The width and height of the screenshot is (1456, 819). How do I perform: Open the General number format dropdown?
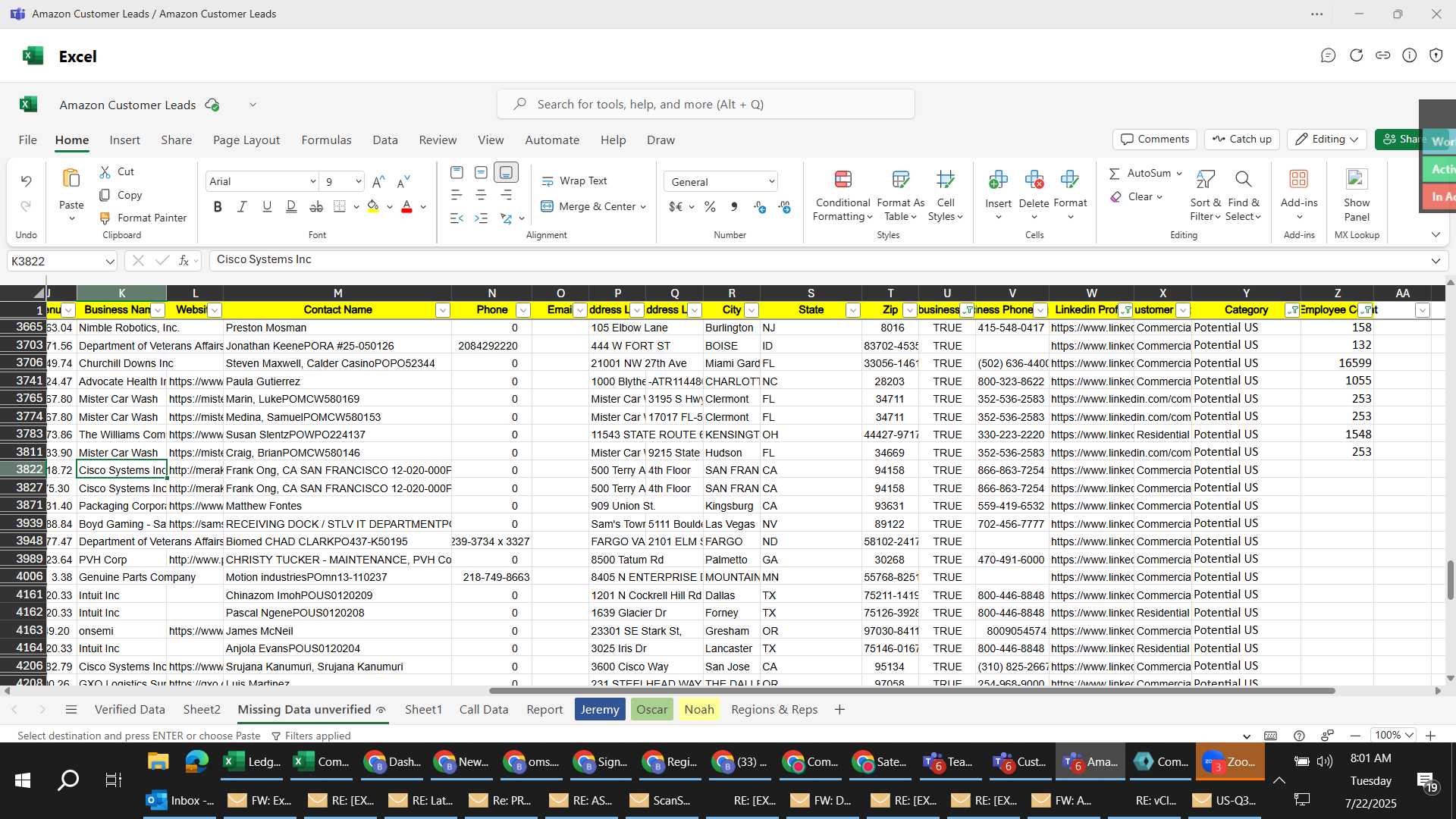click(771, 182)
